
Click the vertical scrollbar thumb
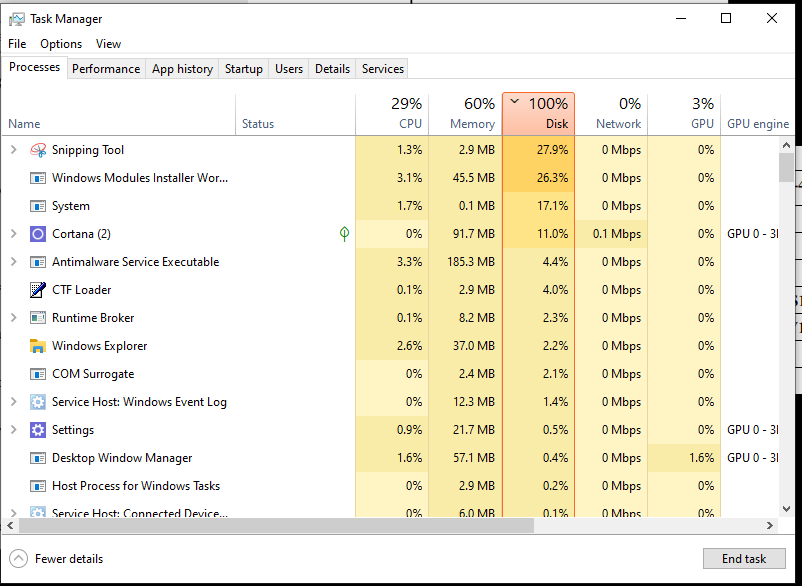(787, 167)
